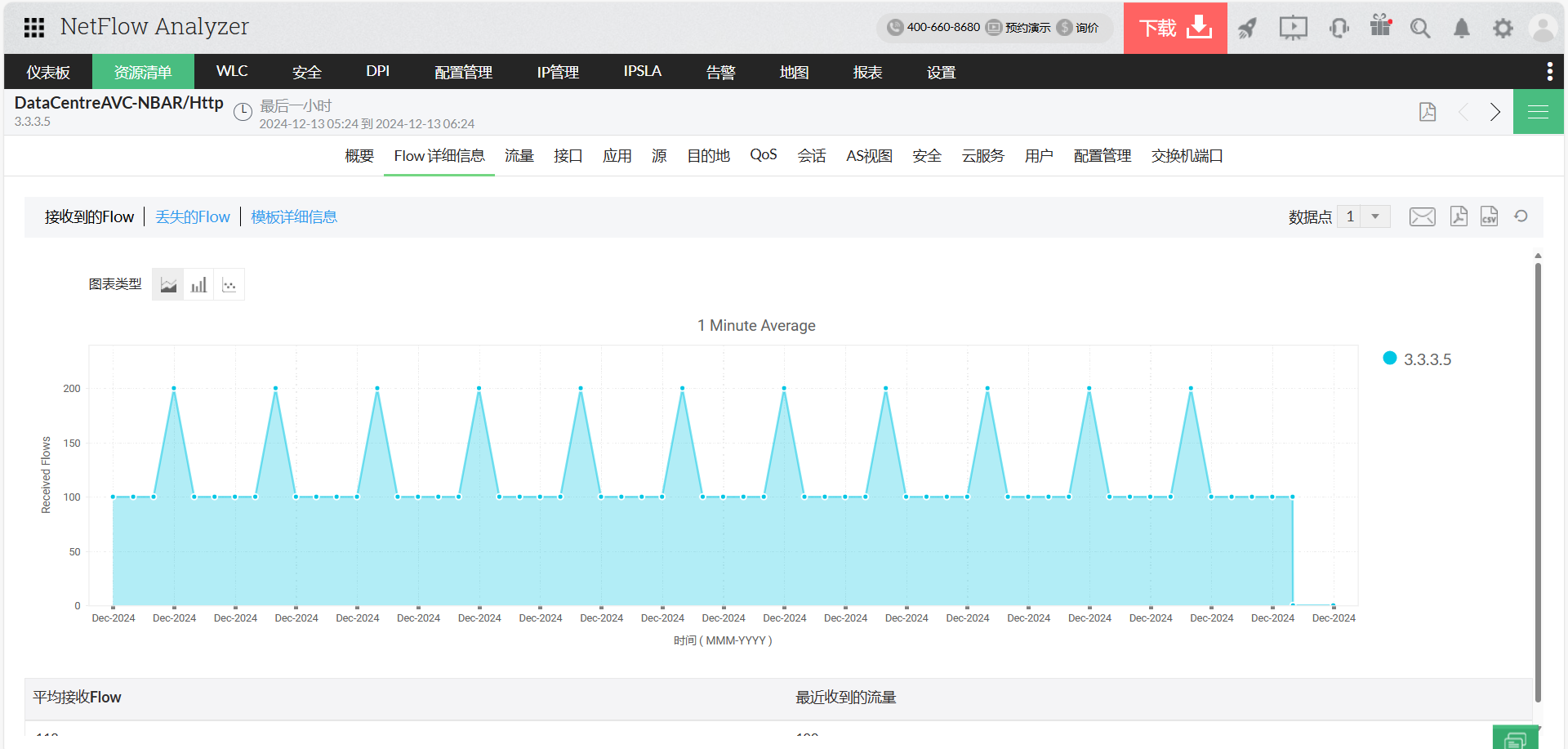Image resolution: width=1568 pixels, height=749 pixels.
Task: Expand the green hamburger side menu
Action: point(1538,112)
